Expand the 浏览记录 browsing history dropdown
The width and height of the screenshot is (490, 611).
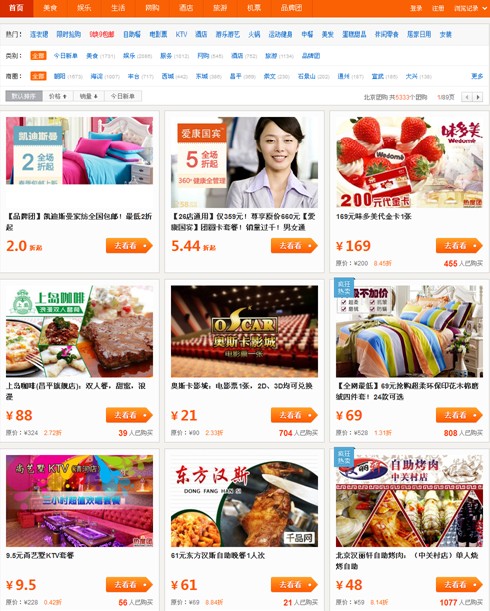pyautogui.click(x=471, y=8)
